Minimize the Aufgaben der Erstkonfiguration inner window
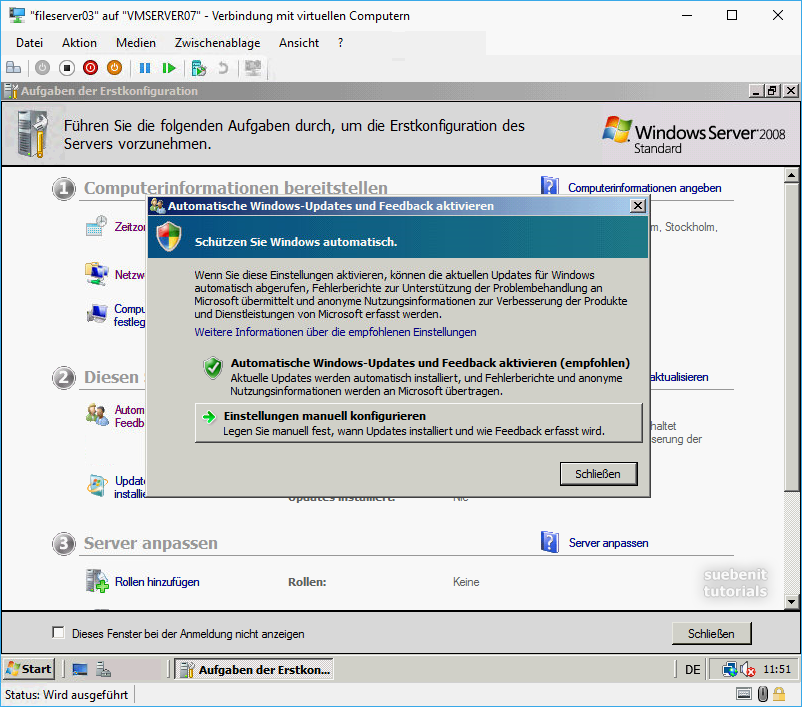Viewport: 802px width, 707px height. 756,91
